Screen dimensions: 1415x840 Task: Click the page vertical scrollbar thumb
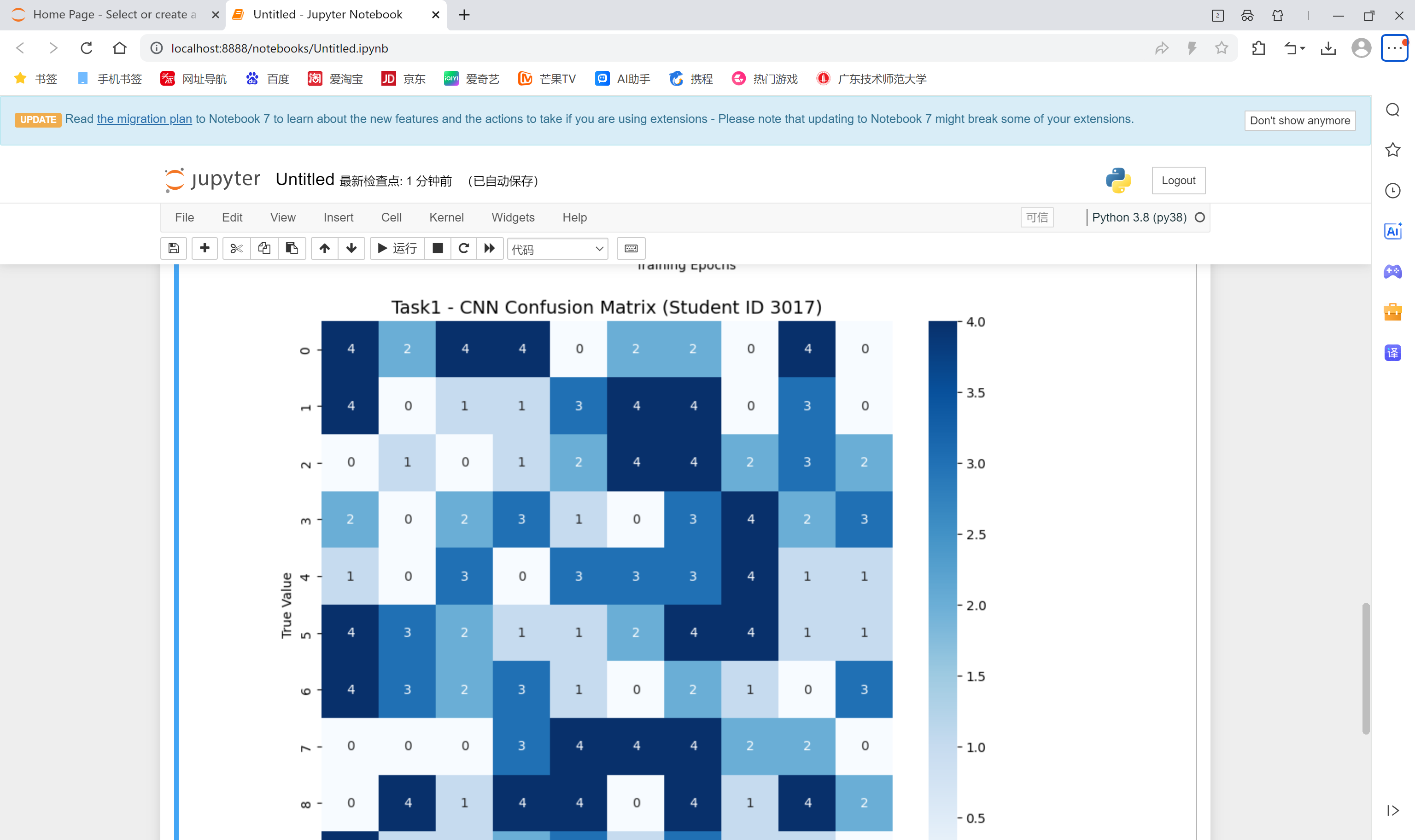coord(1366,668)
